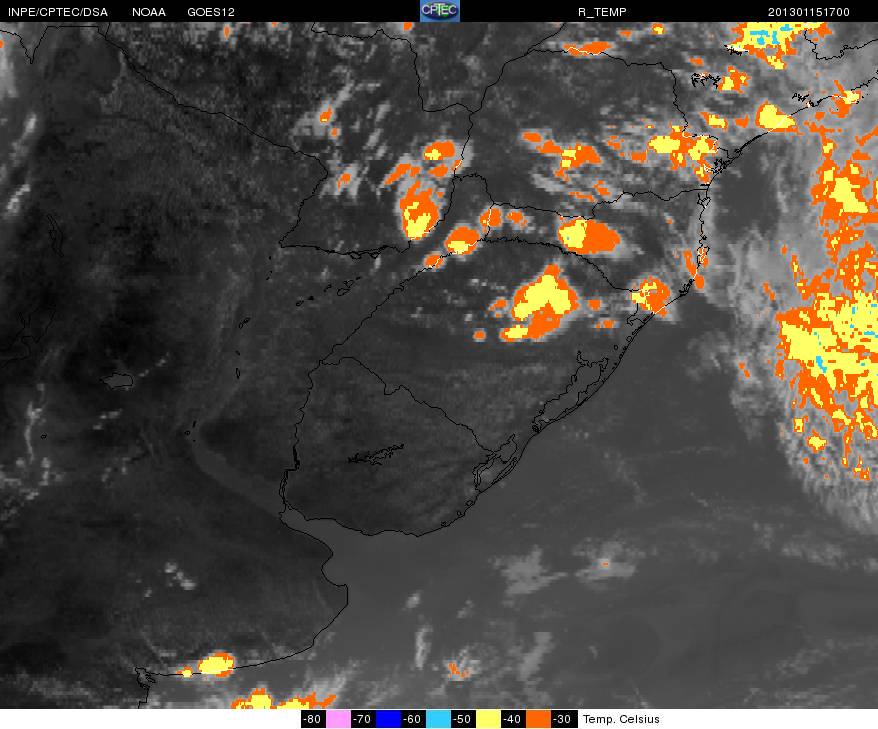The width and height of the screenshot is (878, 729).
Task: Click the -50 legend value
Action: [463, 719]
